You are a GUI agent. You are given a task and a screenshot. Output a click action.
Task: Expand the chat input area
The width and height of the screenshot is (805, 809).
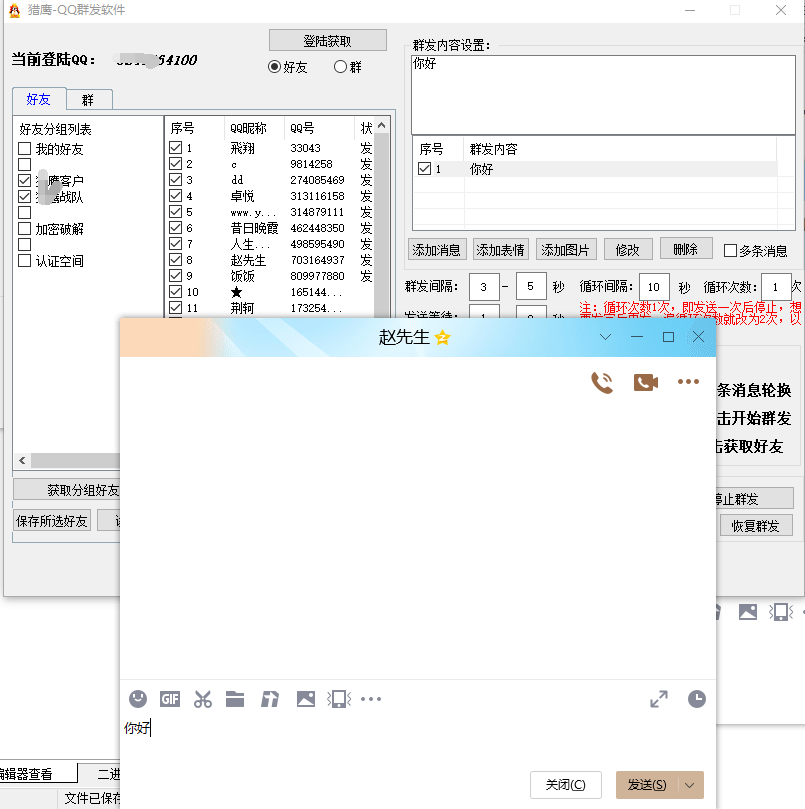tap(659, 699)
